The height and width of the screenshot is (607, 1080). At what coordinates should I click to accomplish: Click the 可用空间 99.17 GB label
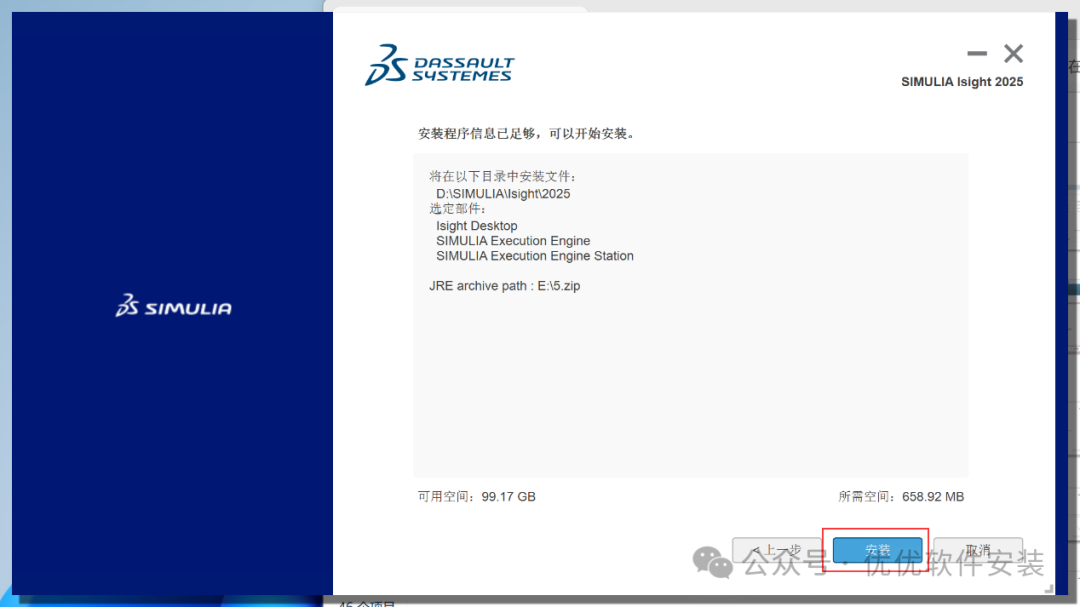(477, 497)
